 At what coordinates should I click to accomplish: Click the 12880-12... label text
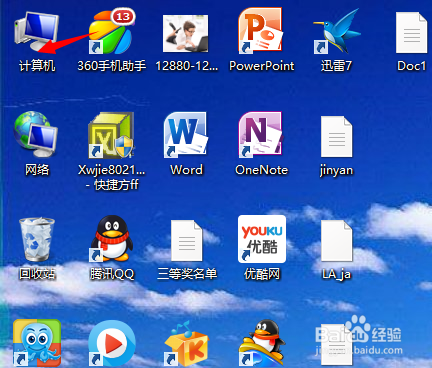pos(187,66)
